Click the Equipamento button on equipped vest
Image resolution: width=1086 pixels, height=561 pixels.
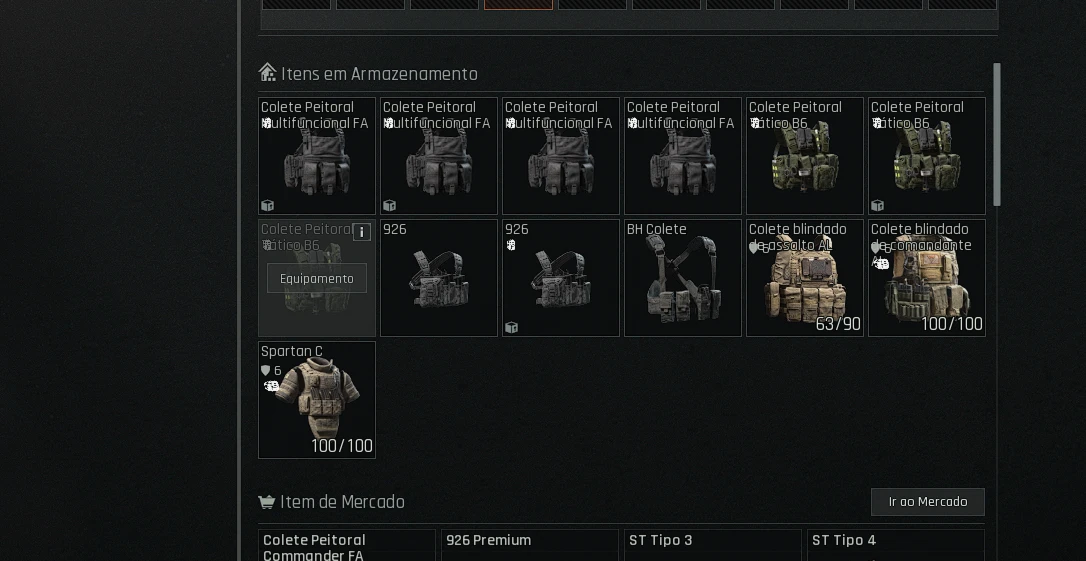click(x=317, y=278)
